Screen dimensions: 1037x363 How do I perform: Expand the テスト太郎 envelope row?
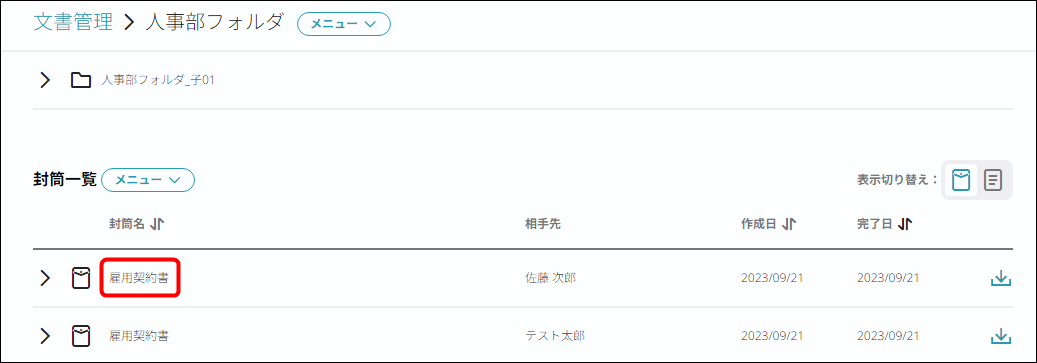coord(44,336)
